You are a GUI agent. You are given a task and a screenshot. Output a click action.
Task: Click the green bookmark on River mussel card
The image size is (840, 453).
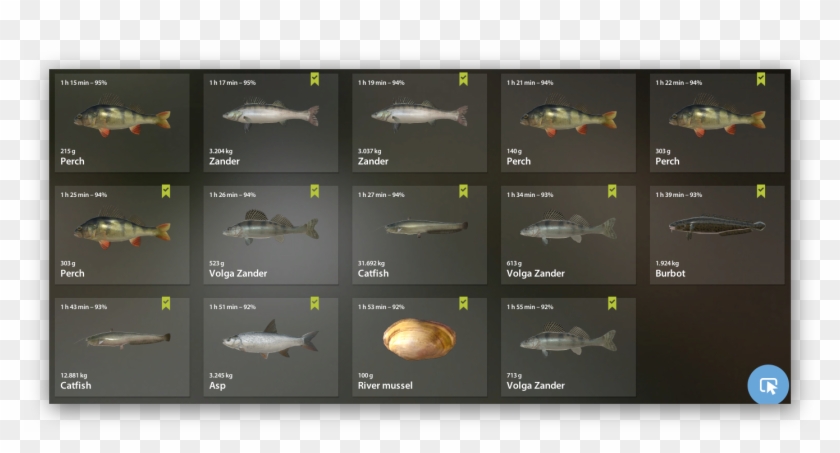tap(463, 304)
